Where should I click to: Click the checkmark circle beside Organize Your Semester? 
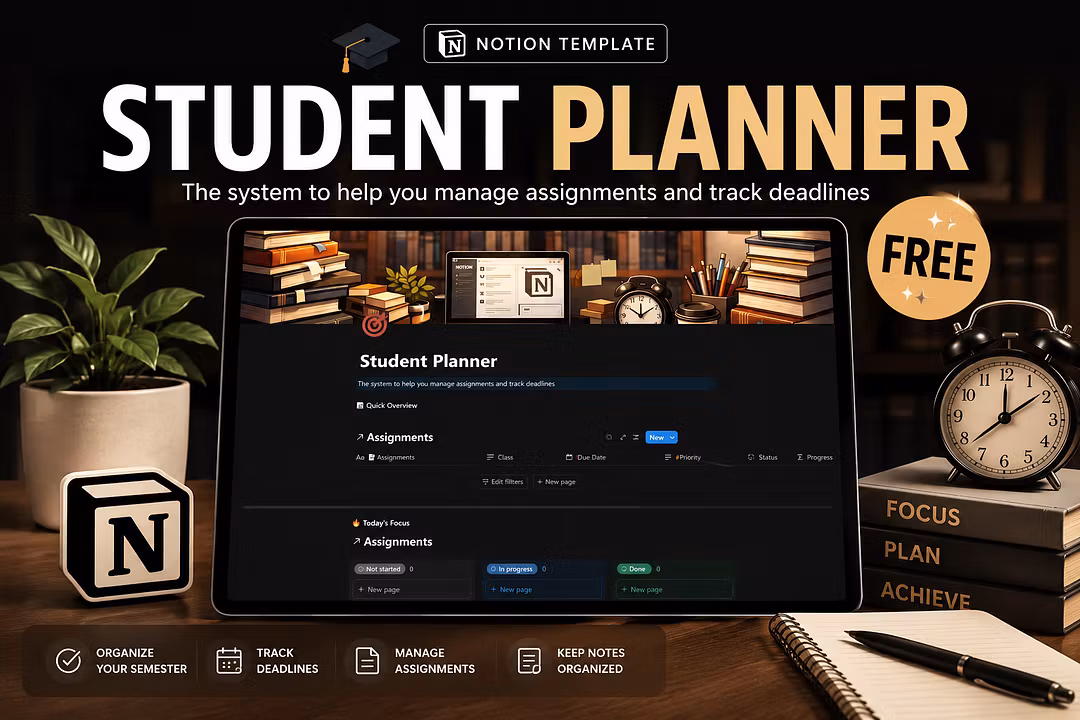coord(68,660)
